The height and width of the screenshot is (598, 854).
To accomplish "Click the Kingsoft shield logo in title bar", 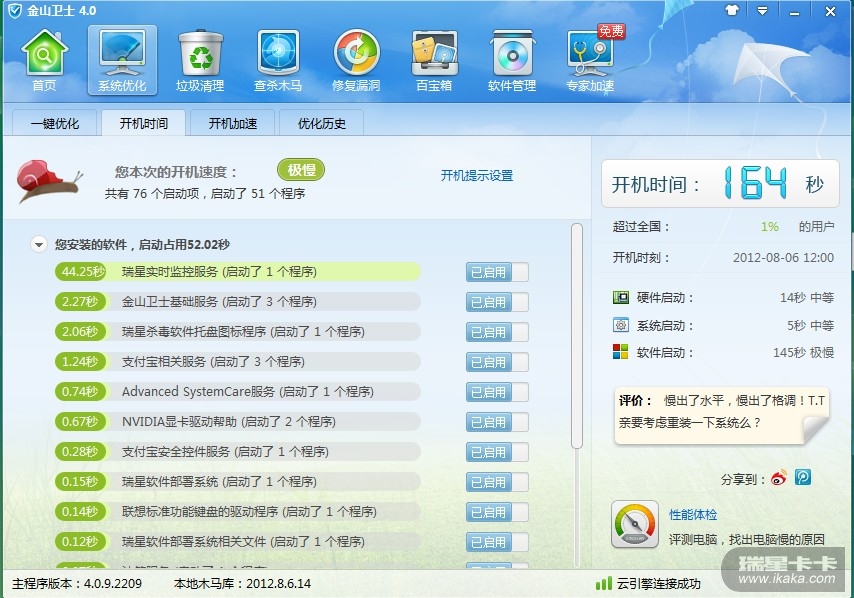I will tap(15, 11).
